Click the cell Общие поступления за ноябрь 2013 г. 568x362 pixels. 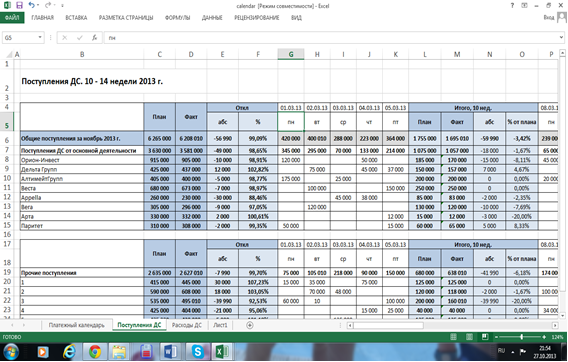[82, 138]
